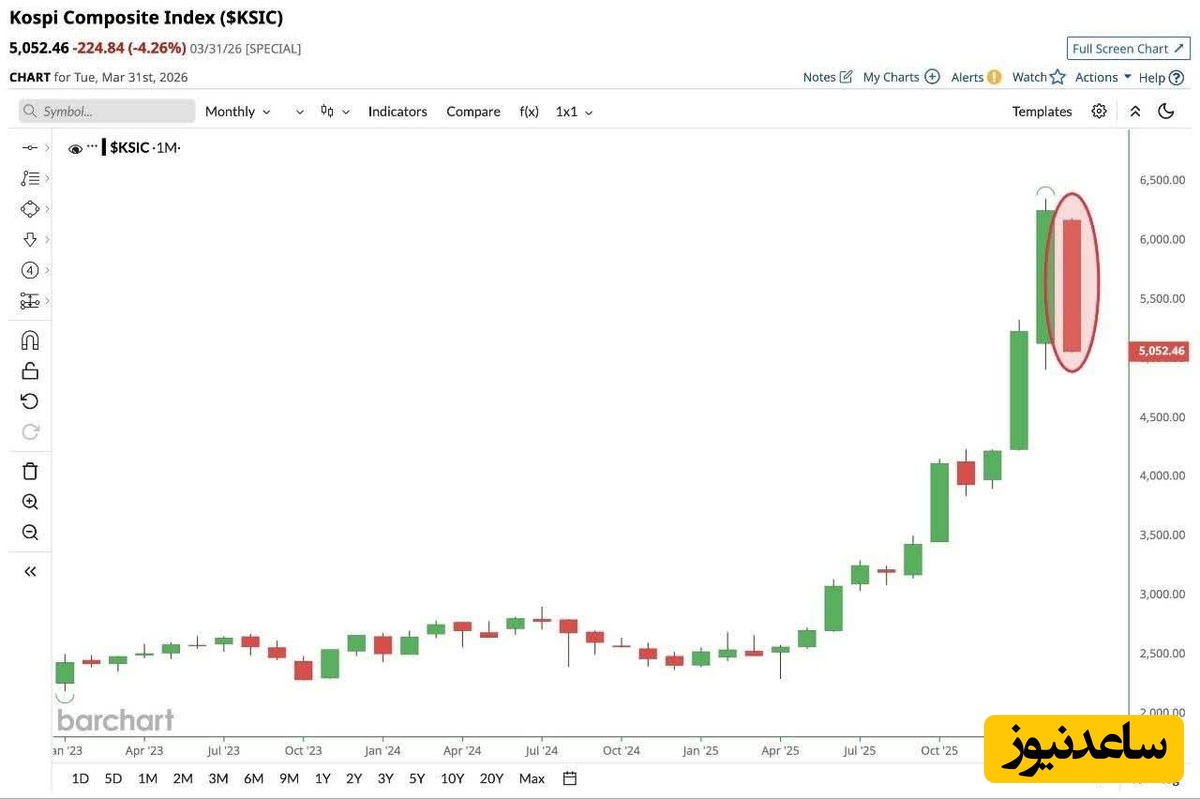The image size is (1200, 799).
Task: Click the Full Screen Chart button
Action: click(1127, 49)
